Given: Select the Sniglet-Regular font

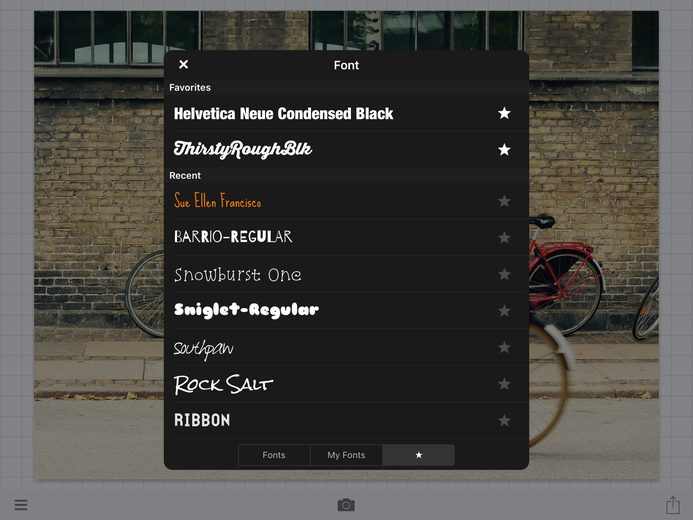Looking at the screenshot, I should click(346, 311).
